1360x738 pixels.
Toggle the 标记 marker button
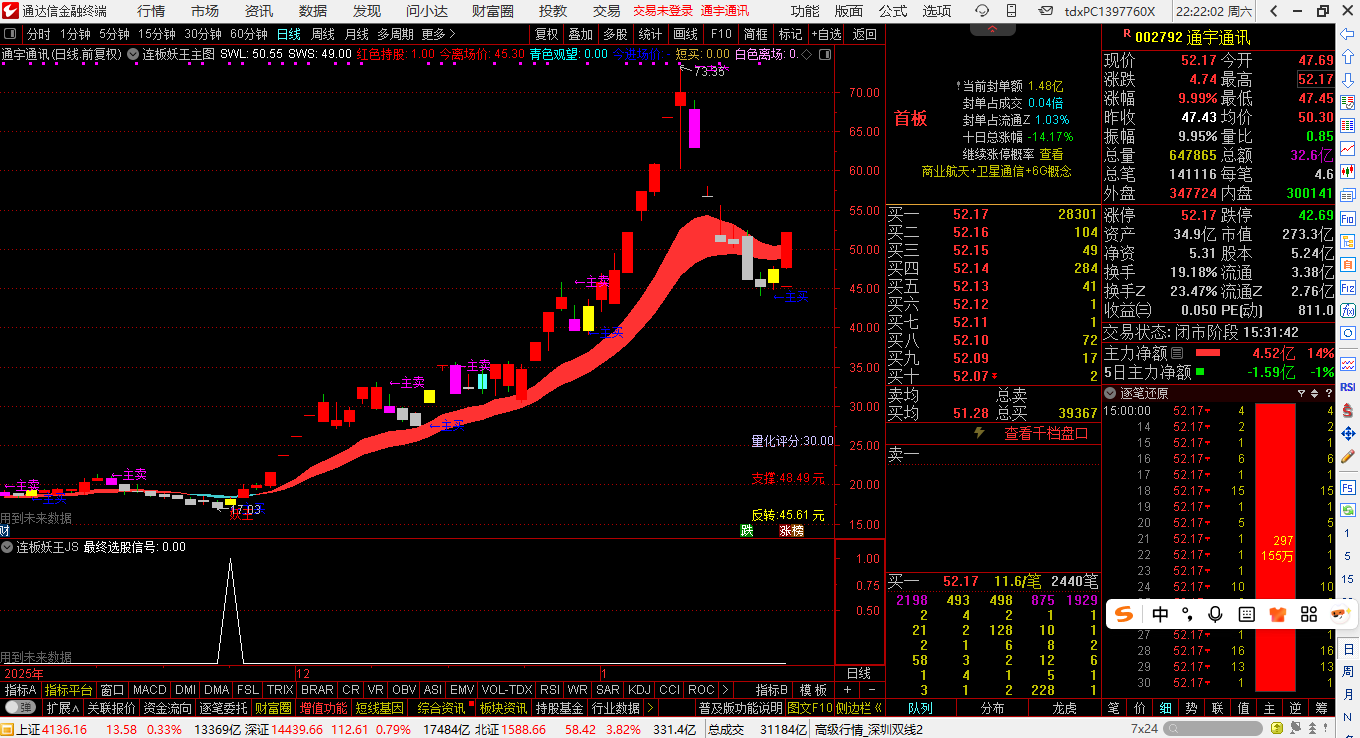pos(790,34)
